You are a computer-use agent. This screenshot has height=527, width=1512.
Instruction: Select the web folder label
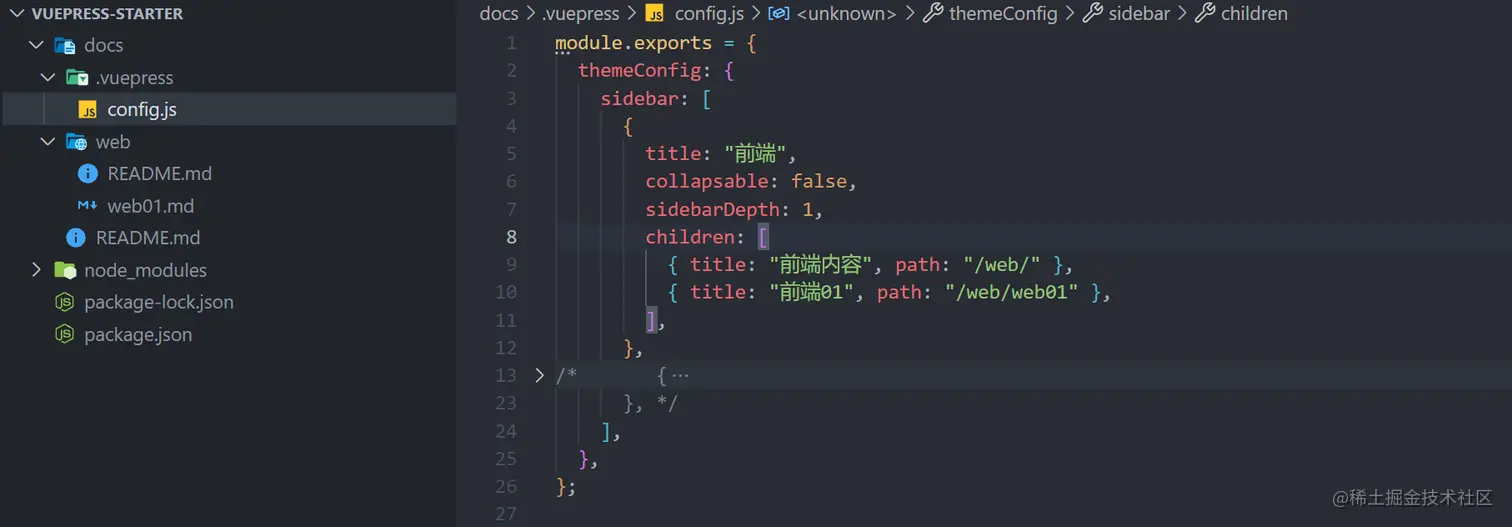pyautogui.click(x=113, y=141)
